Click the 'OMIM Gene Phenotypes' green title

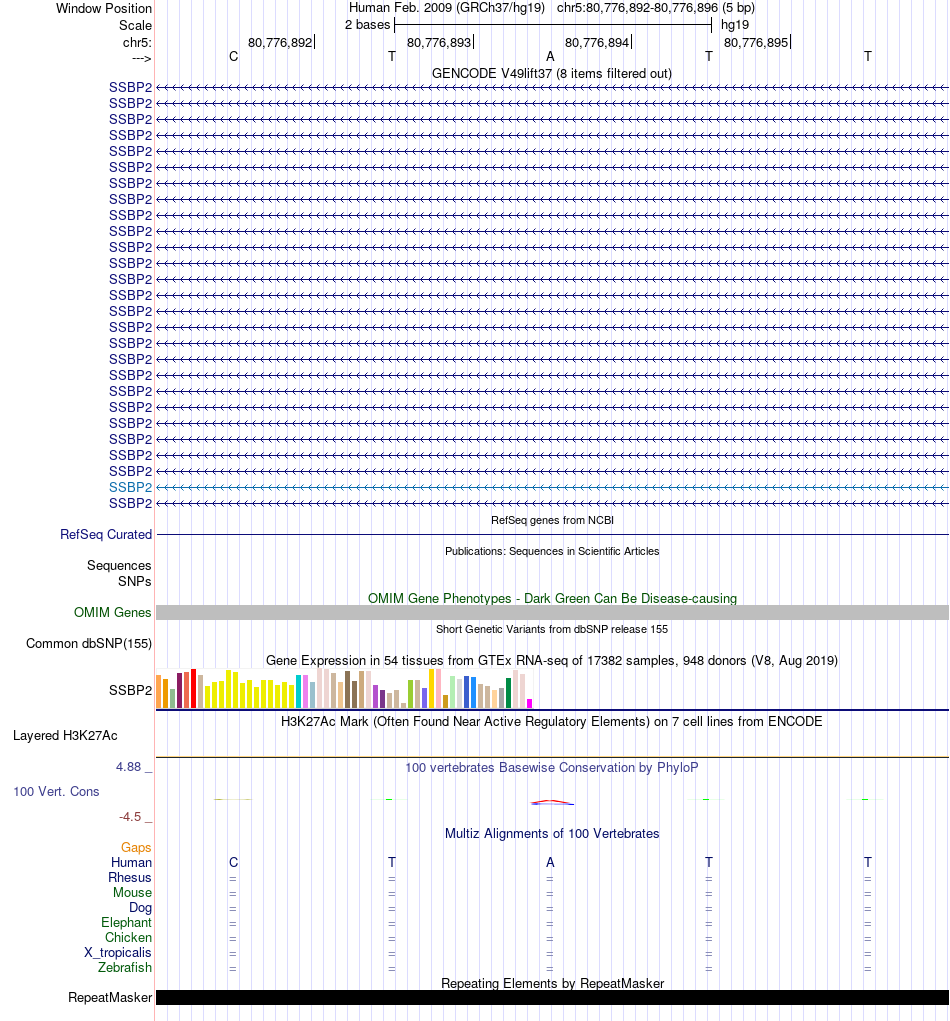coord(552,598)
